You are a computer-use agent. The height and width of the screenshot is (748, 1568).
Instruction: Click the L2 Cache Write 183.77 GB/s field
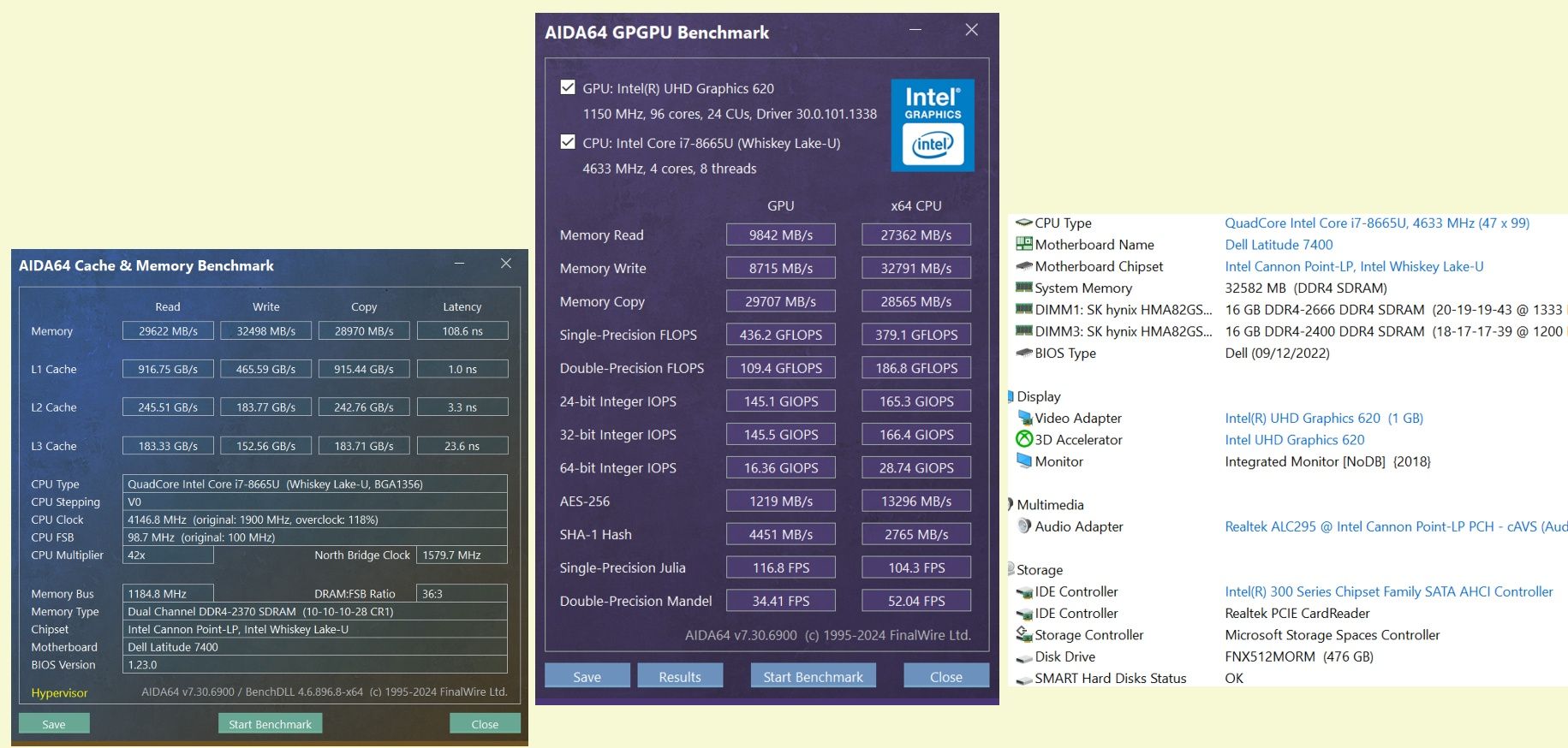click(x=265, y=407)
